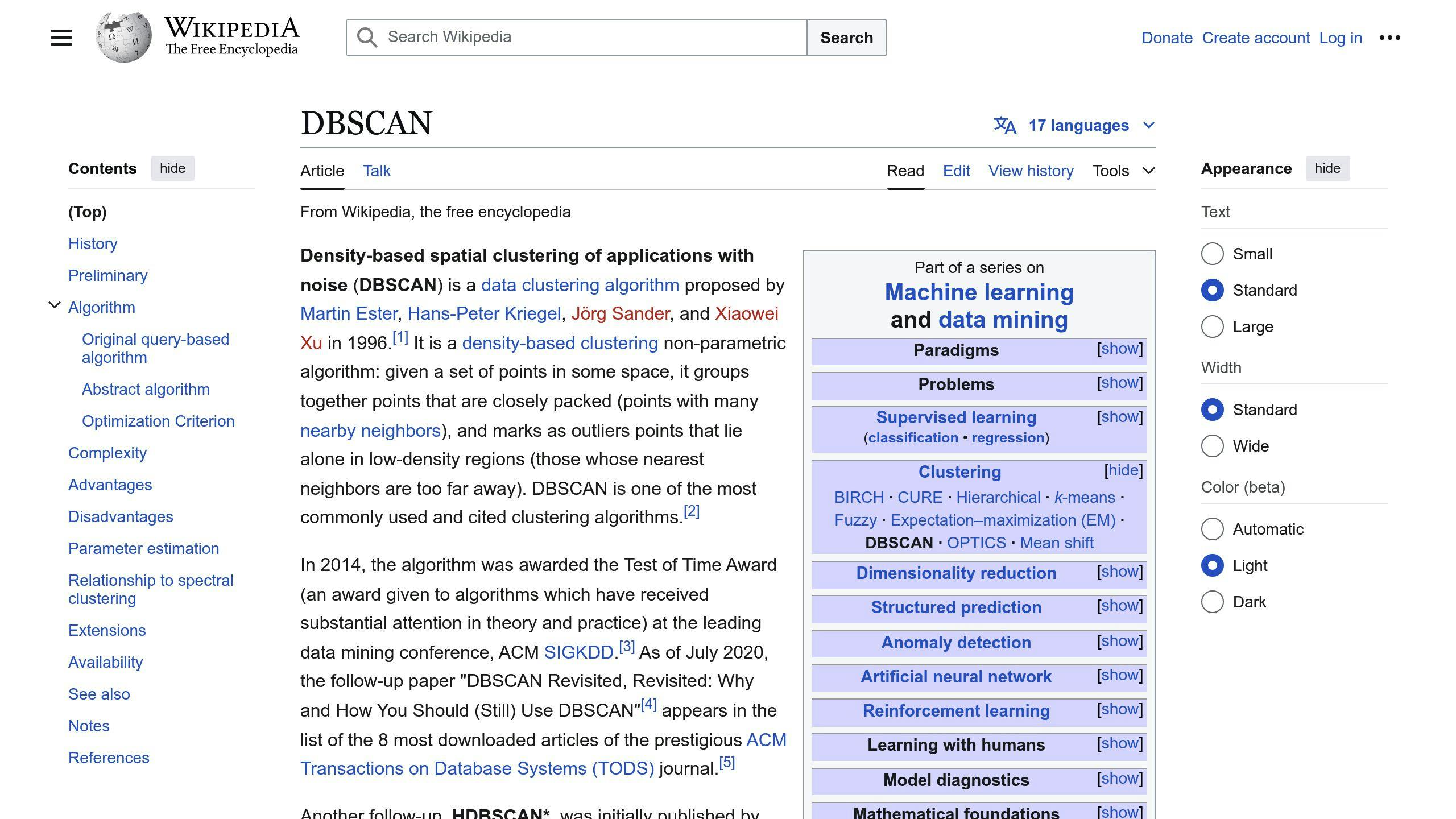Click the Wikipedia globe logo
Image resolution: width=1456 pixels, height=819 pixels.
click(x=123, y=38)
